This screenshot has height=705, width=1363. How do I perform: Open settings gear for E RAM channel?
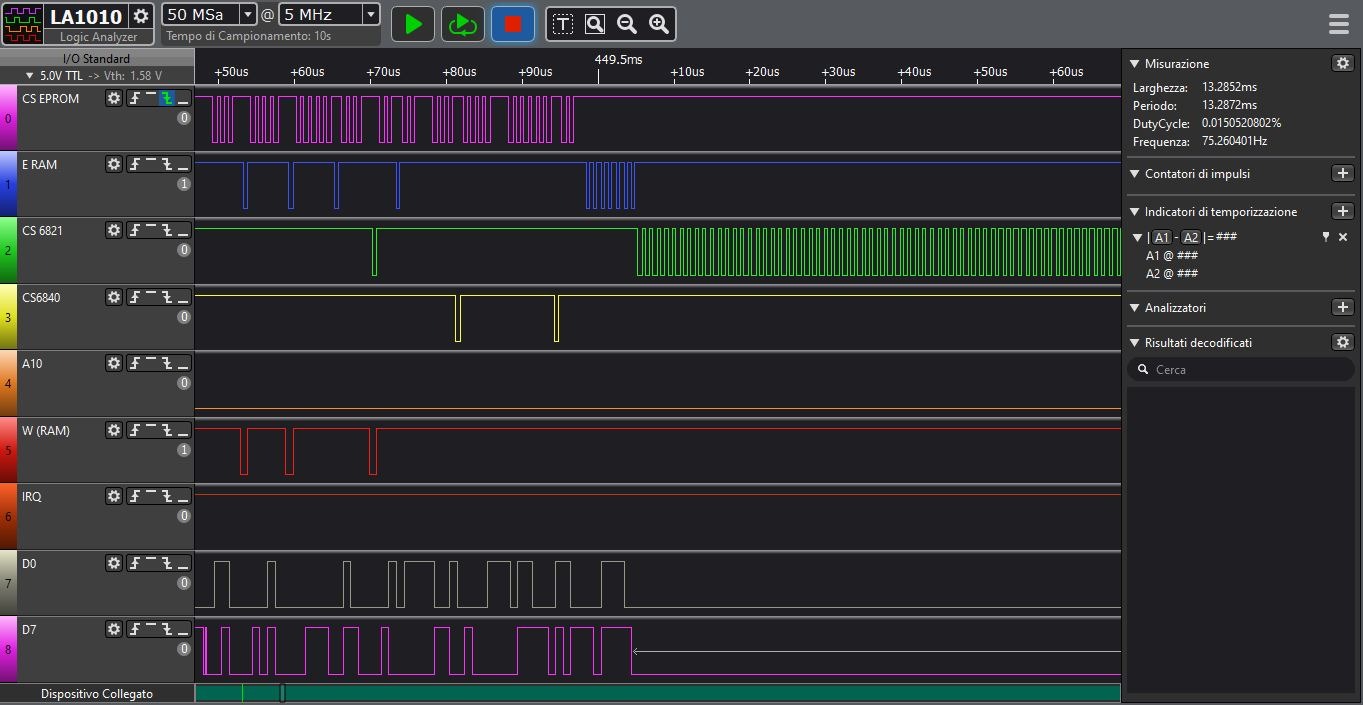click(114, 164)
